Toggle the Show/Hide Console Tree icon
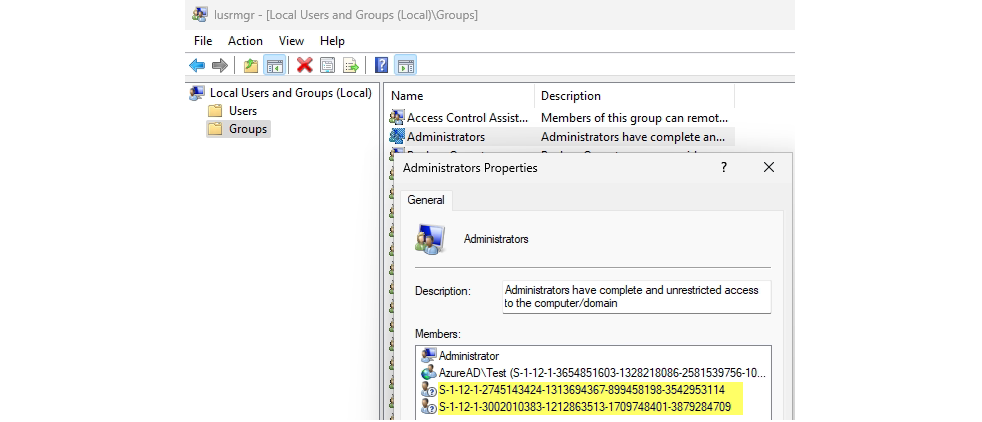 (274, 65)
